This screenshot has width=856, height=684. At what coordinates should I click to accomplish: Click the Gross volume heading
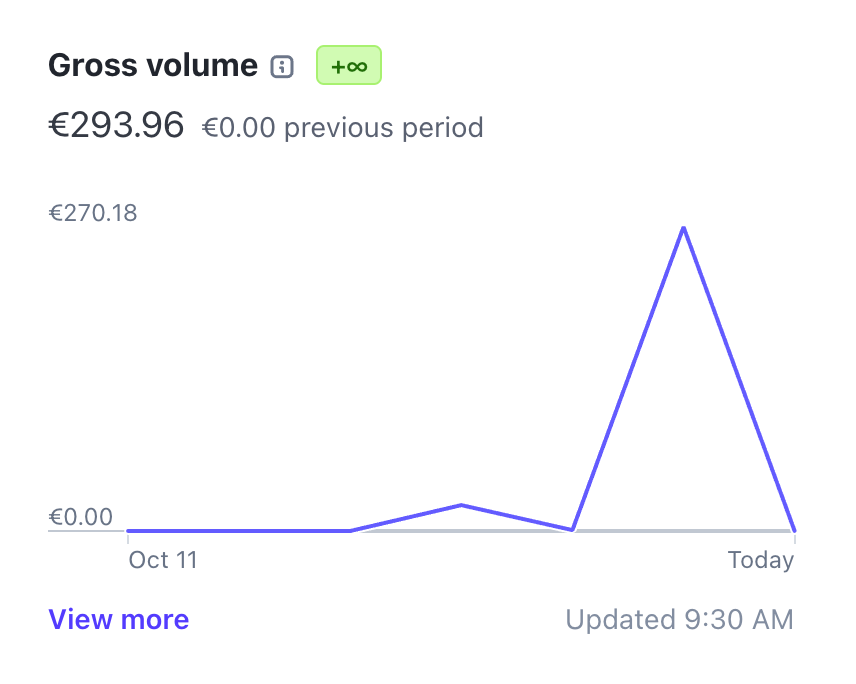pyautogui.click(x=153, y=66)
